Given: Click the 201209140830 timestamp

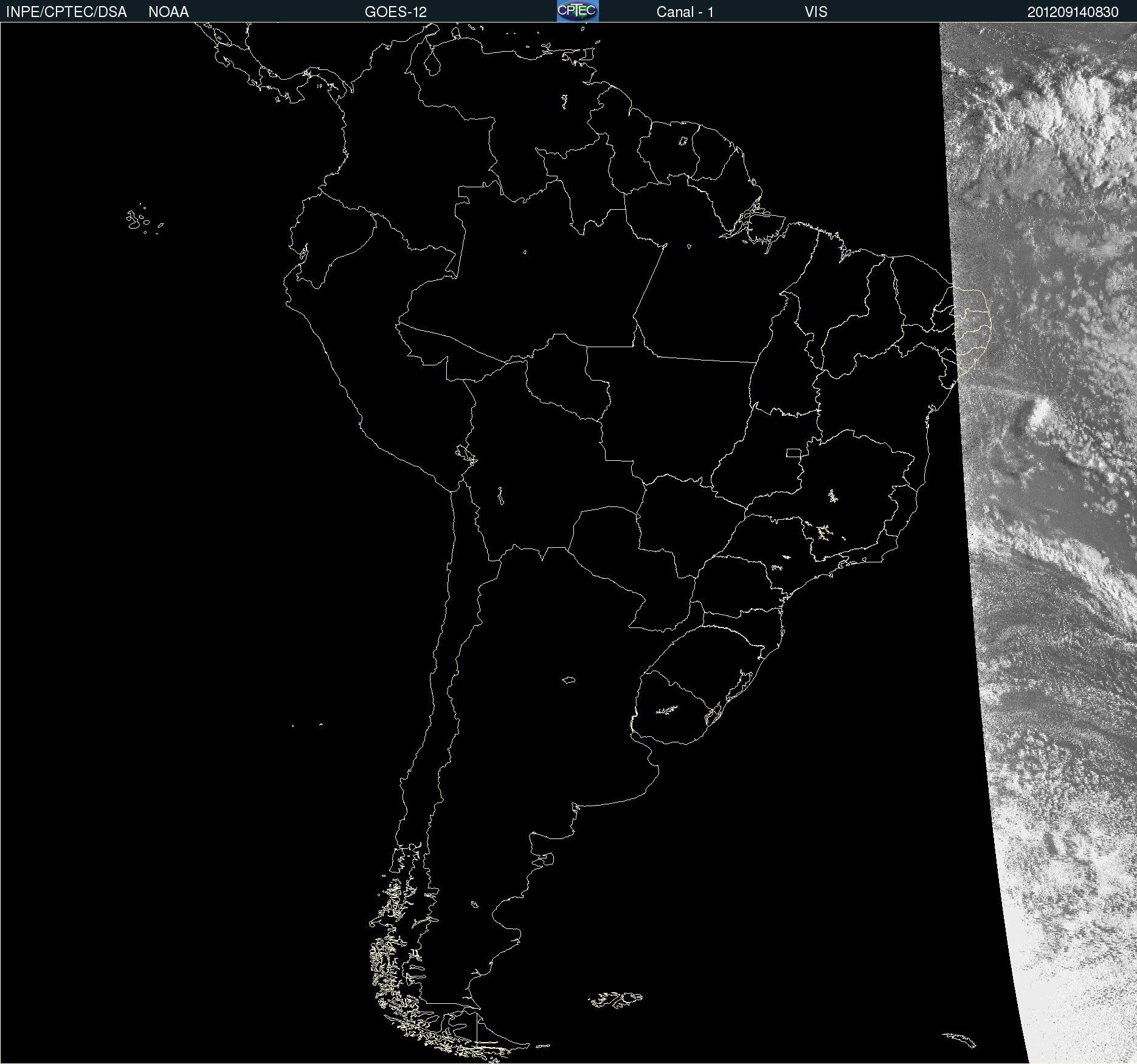Looking at the screenshot, I should 1073,12.
